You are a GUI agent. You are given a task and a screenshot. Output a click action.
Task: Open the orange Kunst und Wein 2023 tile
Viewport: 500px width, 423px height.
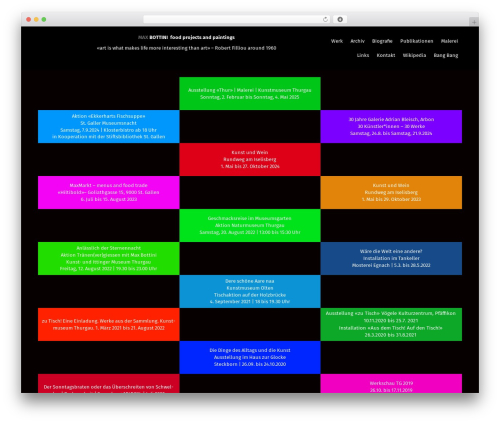point(391,192)
